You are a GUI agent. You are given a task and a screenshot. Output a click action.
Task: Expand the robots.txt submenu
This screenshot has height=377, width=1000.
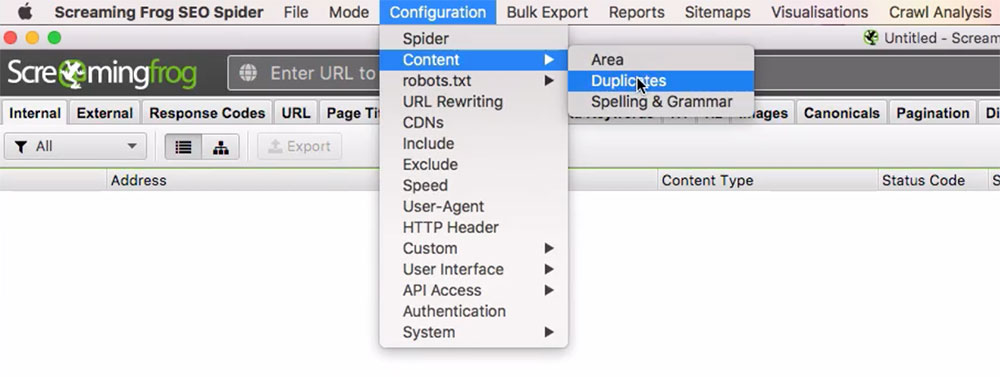(473, 81)
